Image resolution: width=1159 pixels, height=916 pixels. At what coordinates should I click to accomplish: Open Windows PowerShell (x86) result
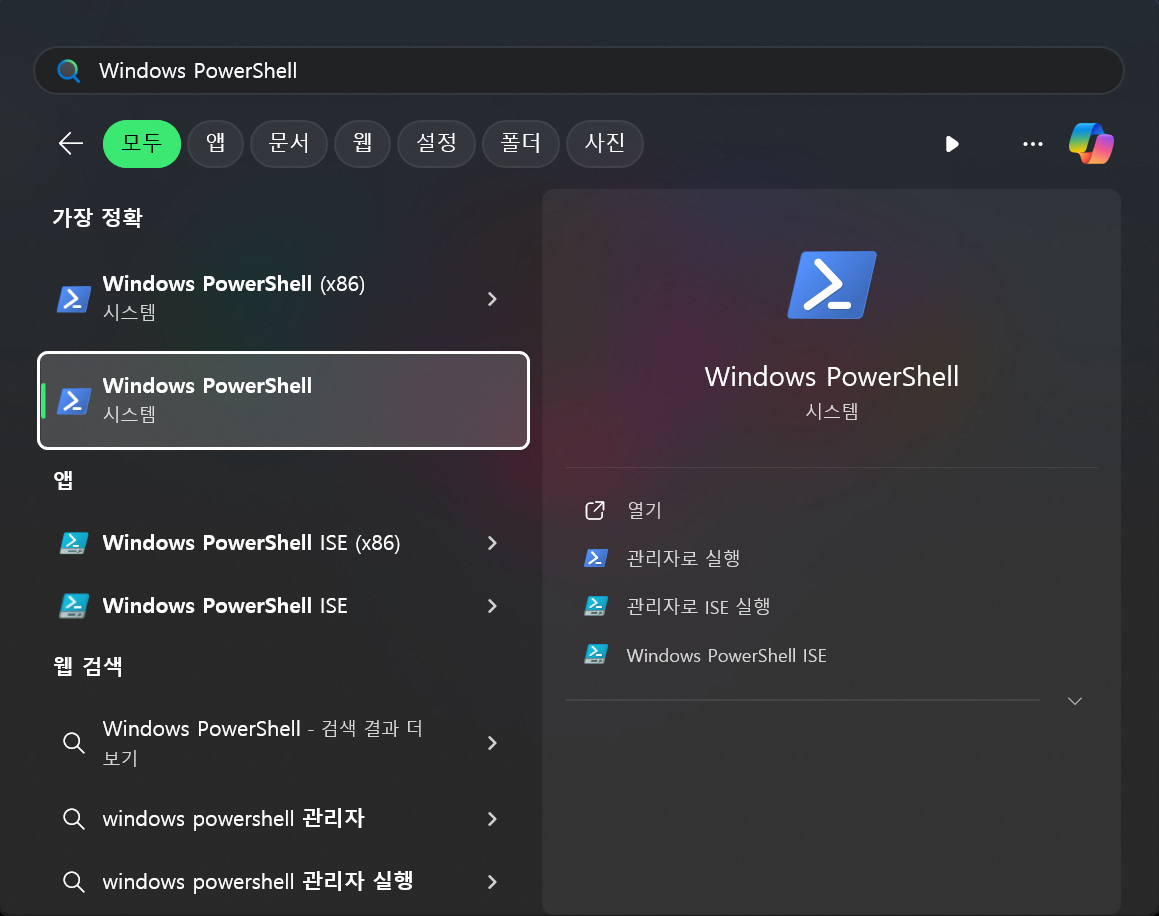[x=283, y=299]
